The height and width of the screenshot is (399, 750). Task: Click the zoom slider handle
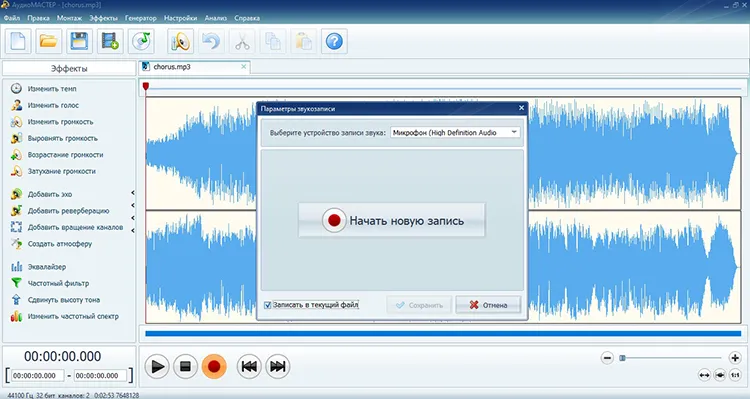[x=622, y=358]
